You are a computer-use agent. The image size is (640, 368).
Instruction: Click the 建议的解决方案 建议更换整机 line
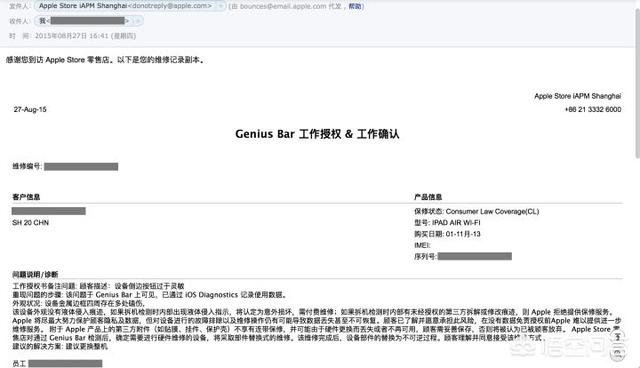60,346
